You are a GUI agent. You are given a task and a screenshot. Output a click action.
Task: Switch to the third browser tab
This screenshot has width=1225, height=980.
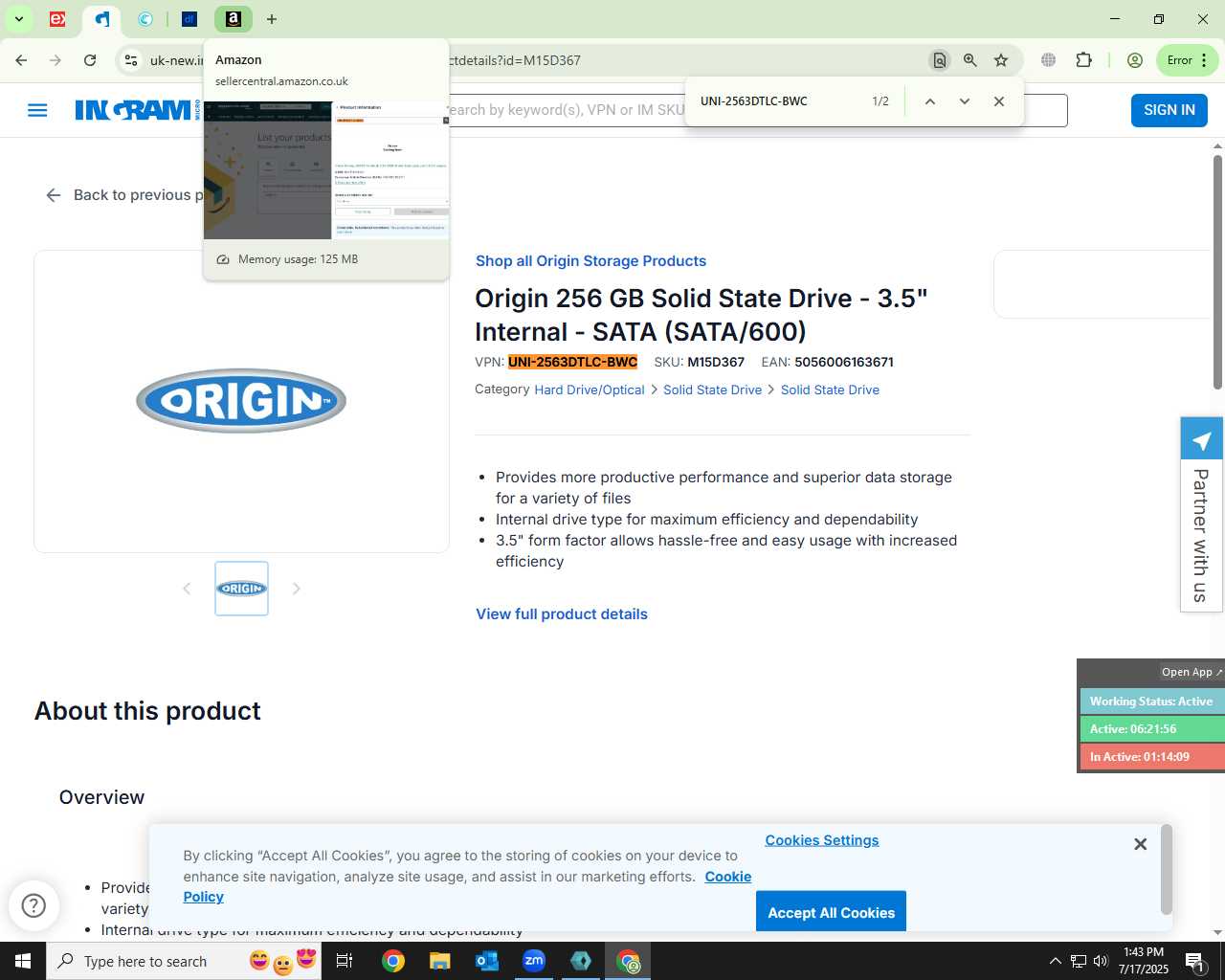point(145,19)
